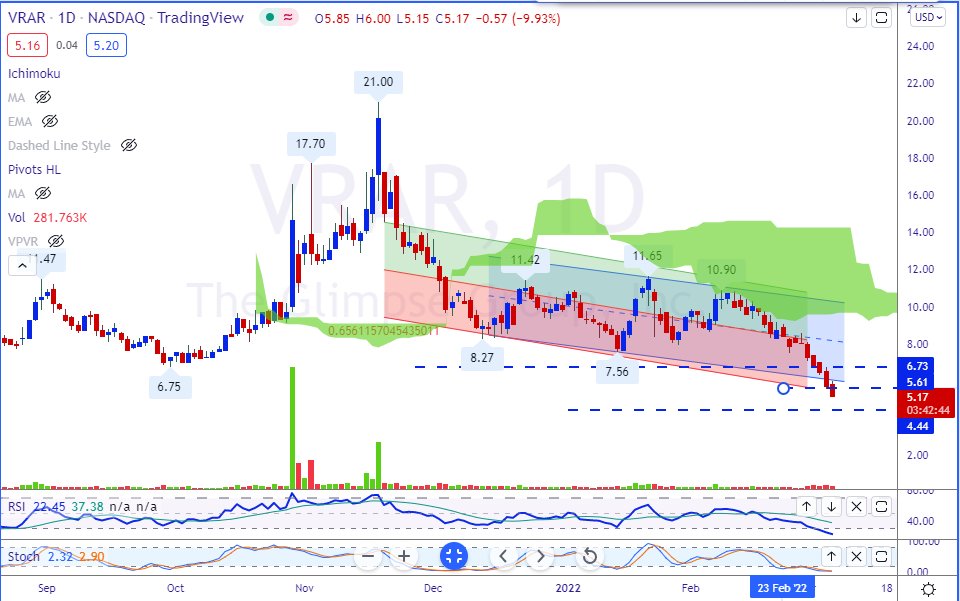Toggle visibility of the first MA indicator

coord(43,97)
